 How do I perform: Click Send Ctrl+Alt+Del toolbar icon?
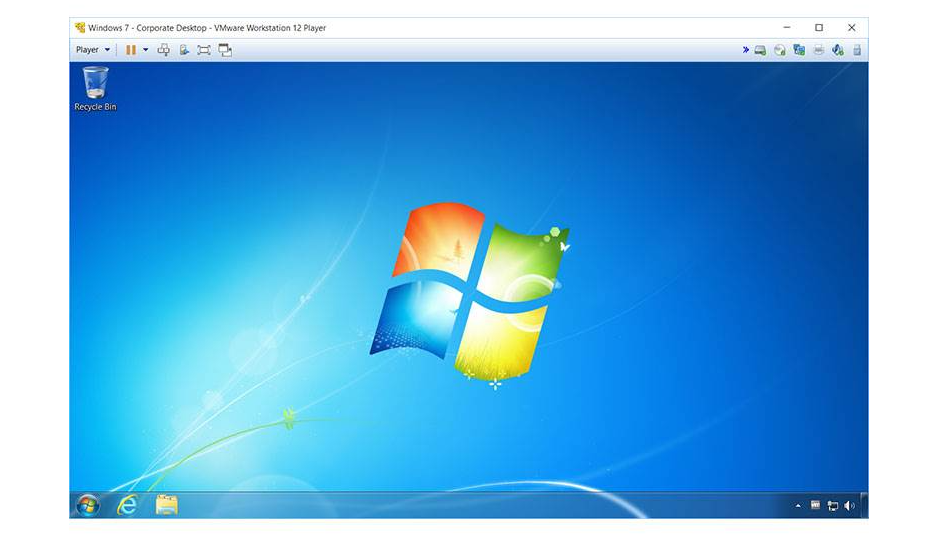click(164, 50)
